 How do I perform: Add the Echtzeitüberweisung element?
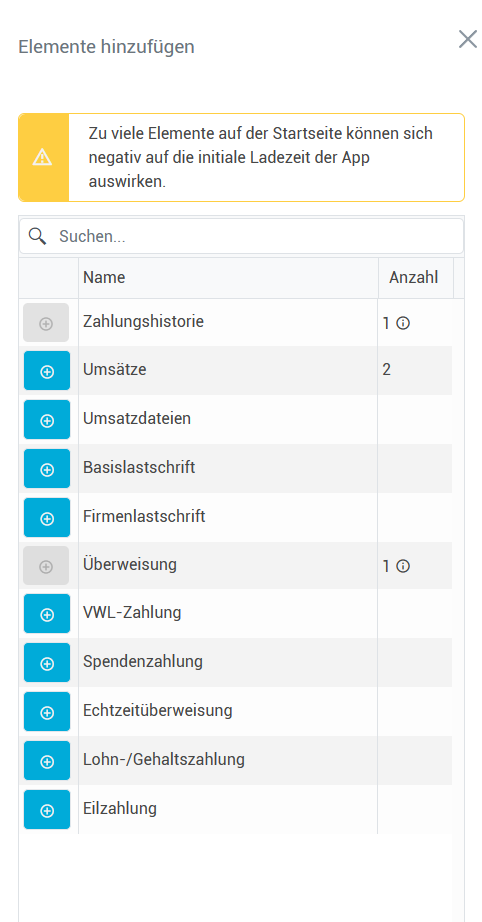tap(47, 711)
